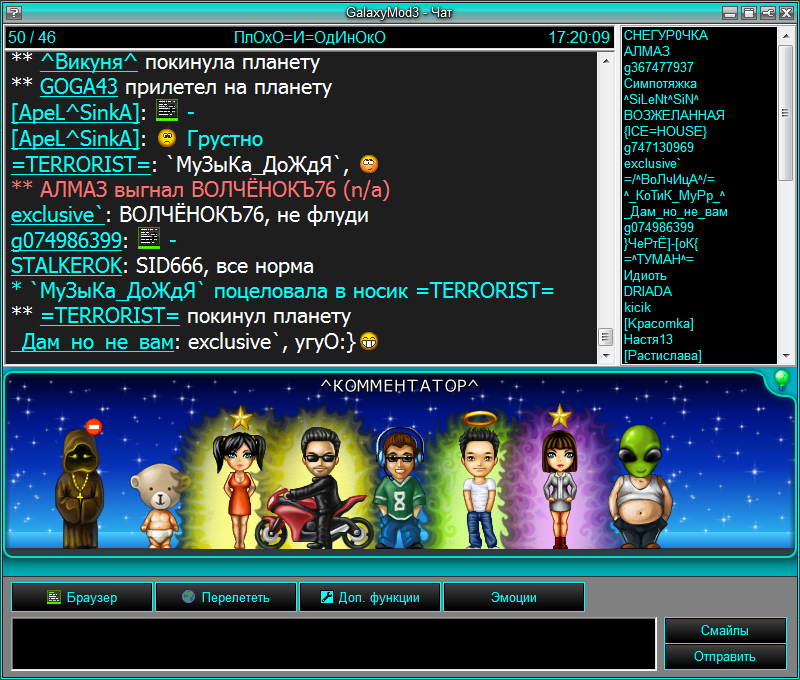Click user list scroll down arrow
Viewport: 800px width, 680px height.
coord(786,356)
